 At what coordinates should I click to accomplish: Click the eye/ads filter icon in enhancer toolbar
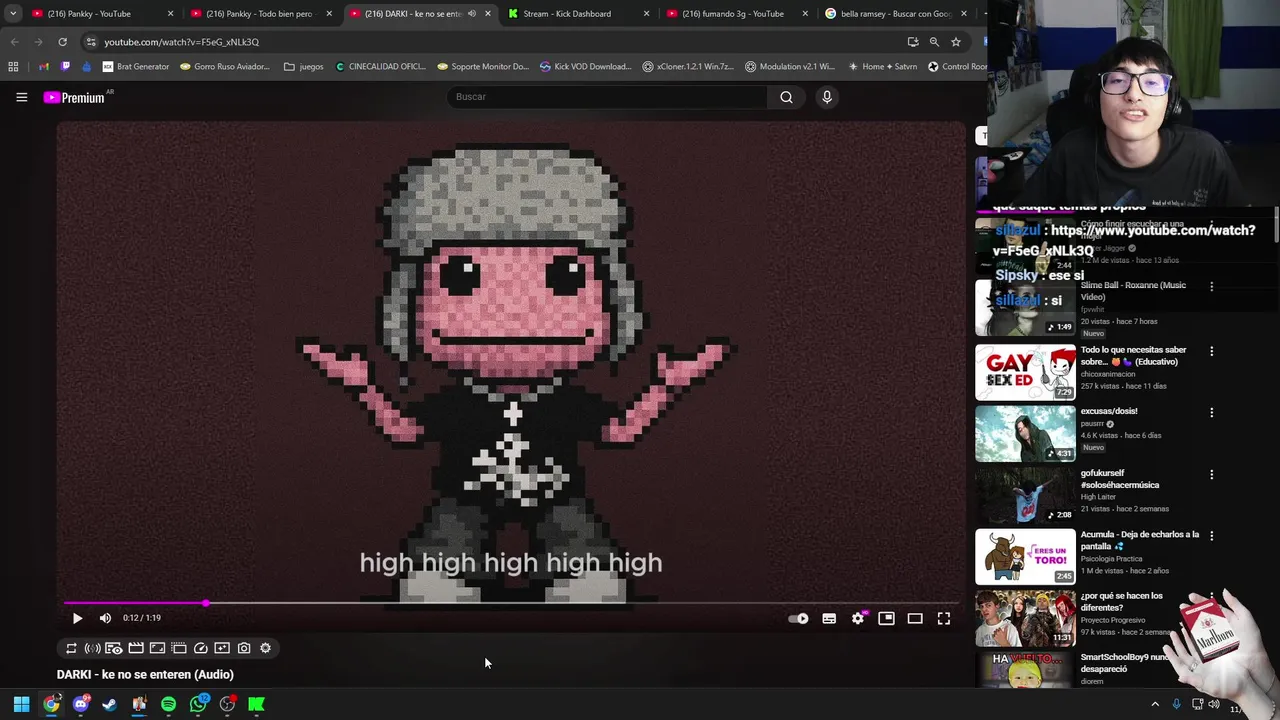point(114,648)
